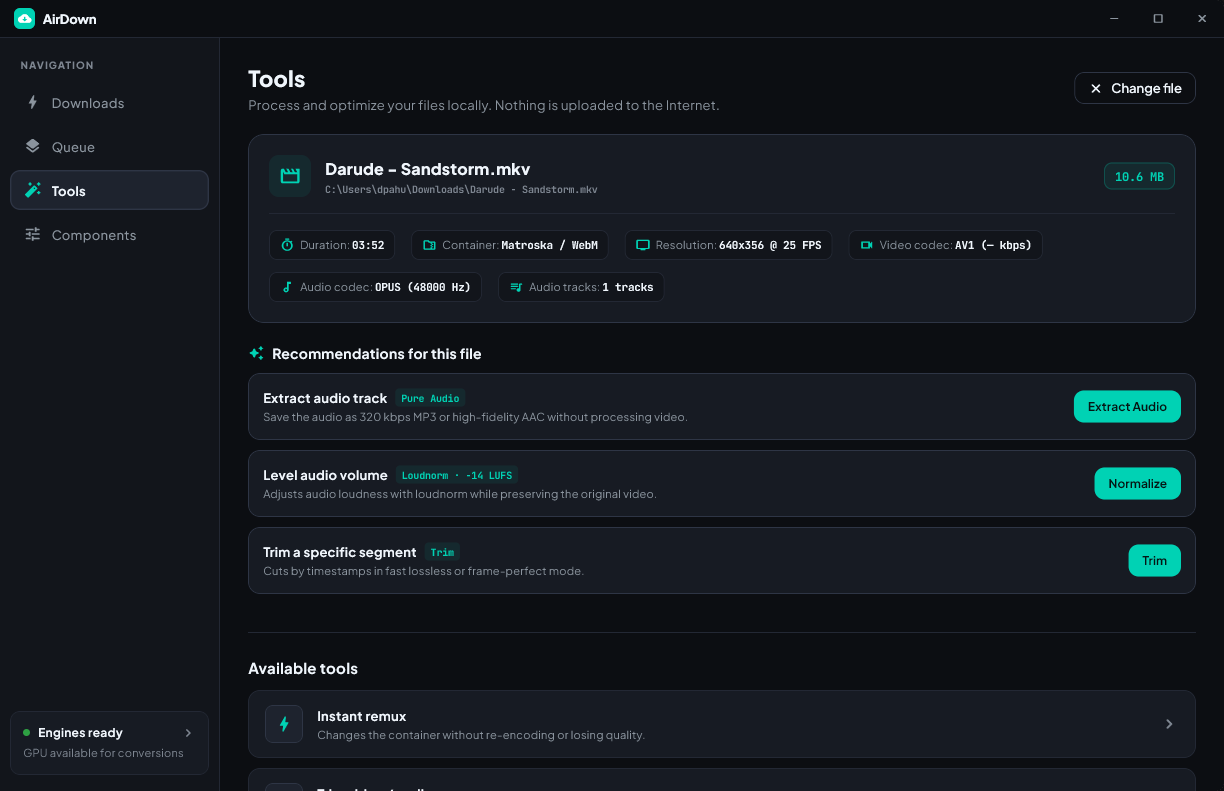
Task: Click the X icon in Change file
Action: [x=1096, y=88]
